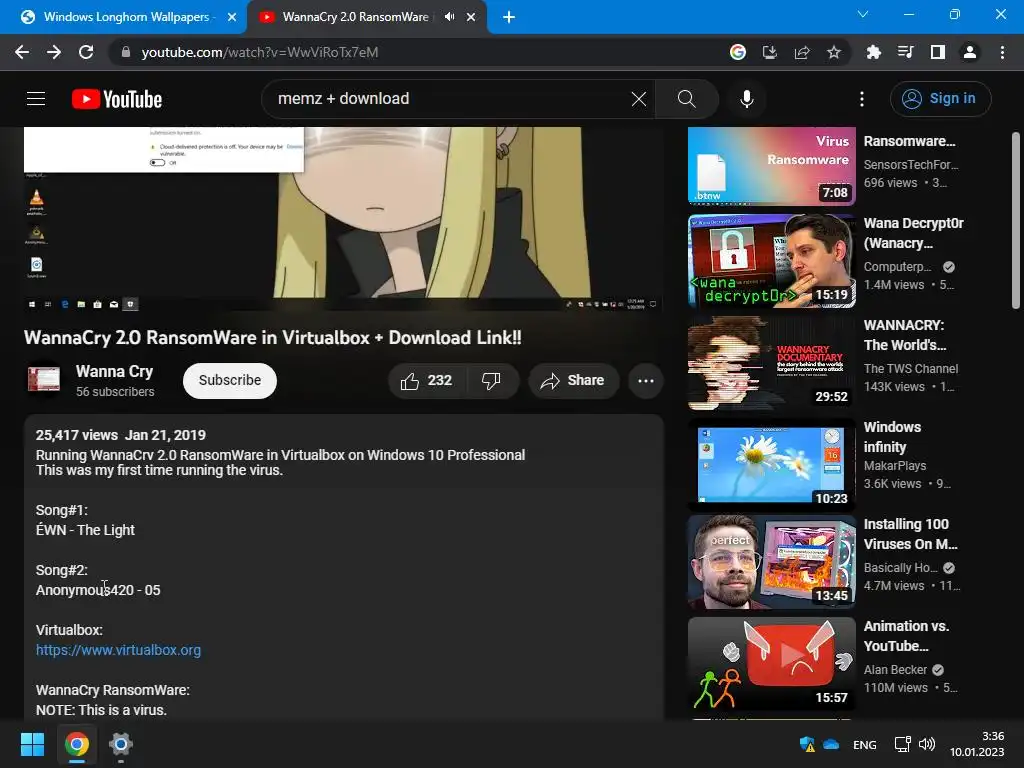
Task: Select the 'Anonymous420 - 05' line
Action: [98, 590]
